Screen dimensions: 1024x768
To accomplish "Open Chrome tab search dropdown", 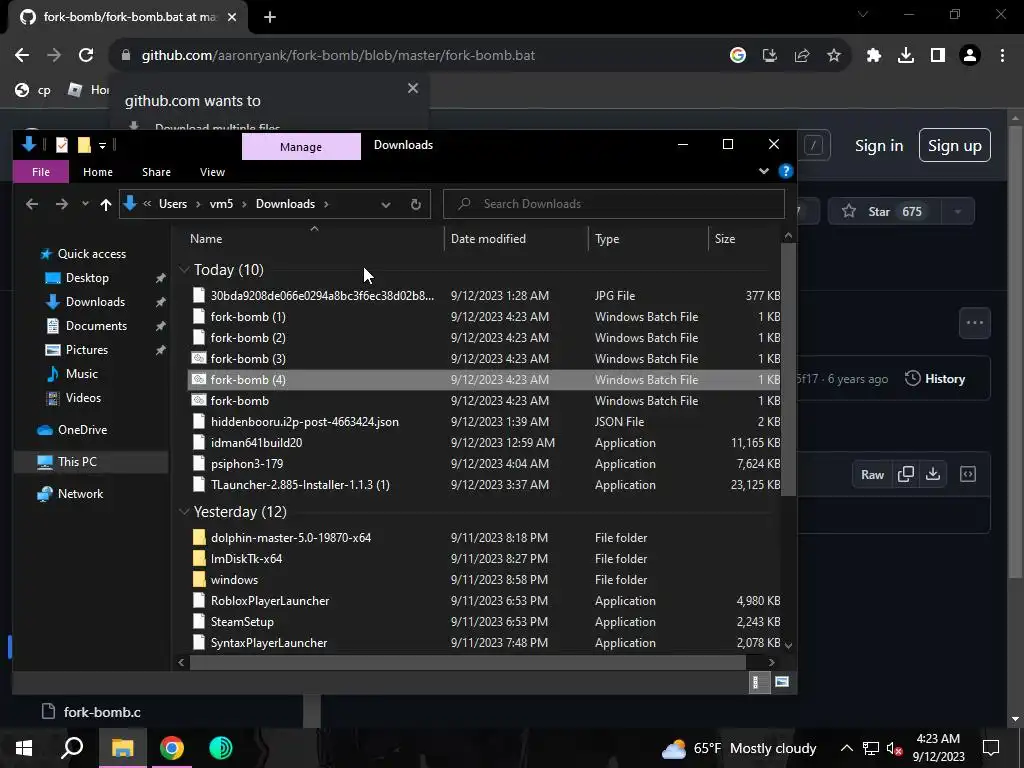I will point(863,14).
